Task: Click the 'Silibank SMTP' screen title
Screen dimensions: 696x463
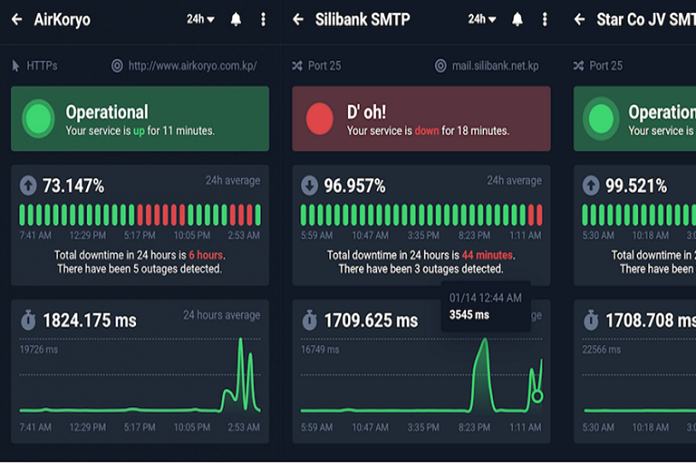Action: [363, 20]
